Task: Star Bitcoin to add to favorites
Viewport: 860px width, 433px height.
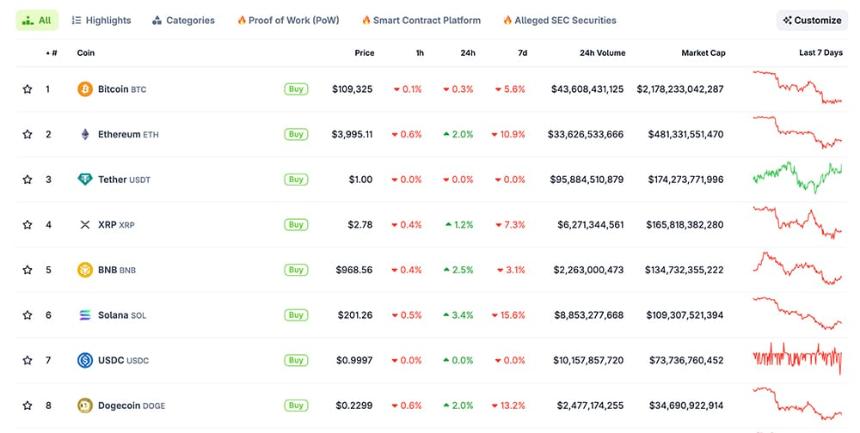Action: [x=27, y=89]
